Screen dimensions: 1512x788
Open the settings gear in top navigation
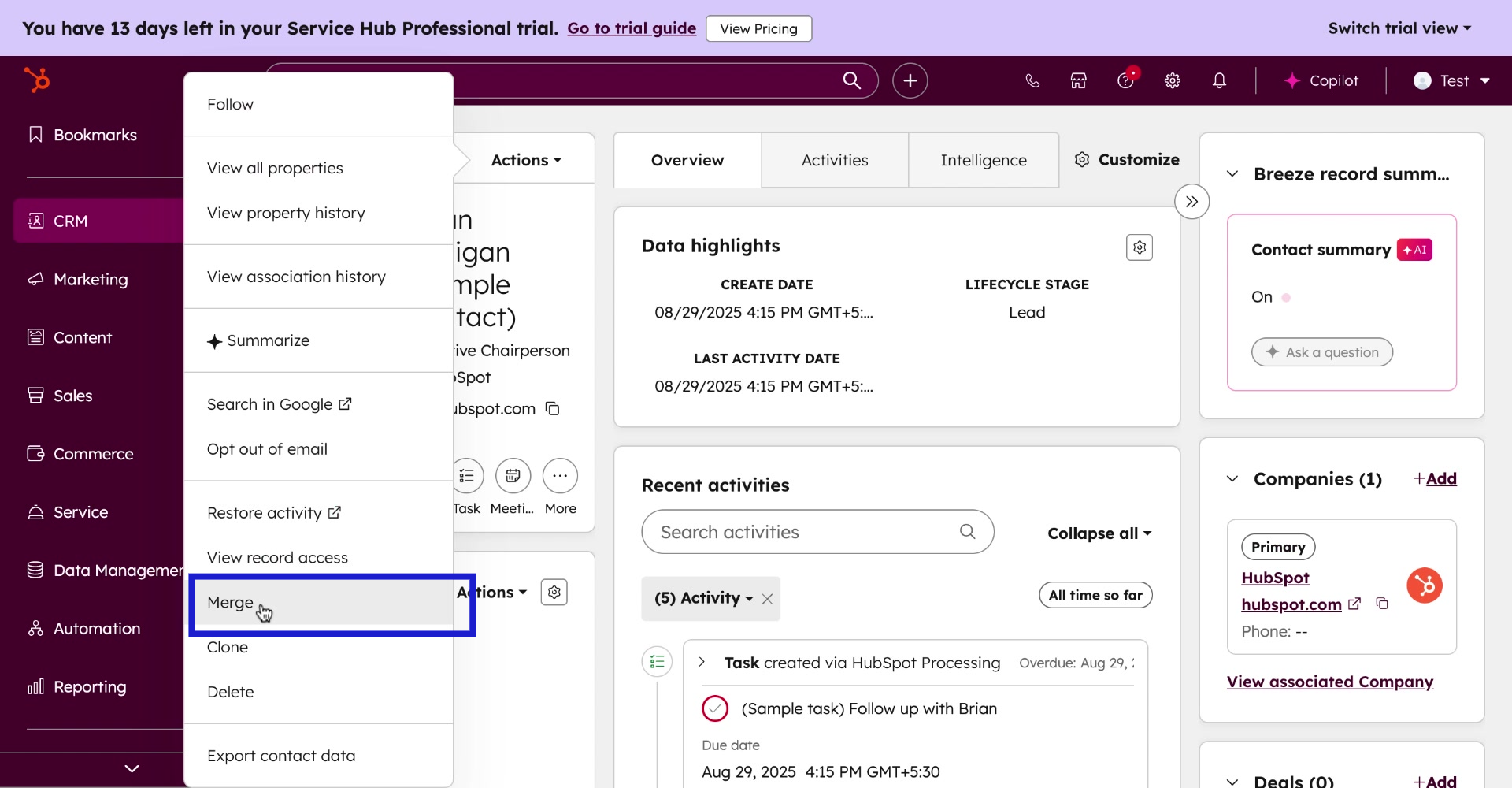(x=1173, y=80)
